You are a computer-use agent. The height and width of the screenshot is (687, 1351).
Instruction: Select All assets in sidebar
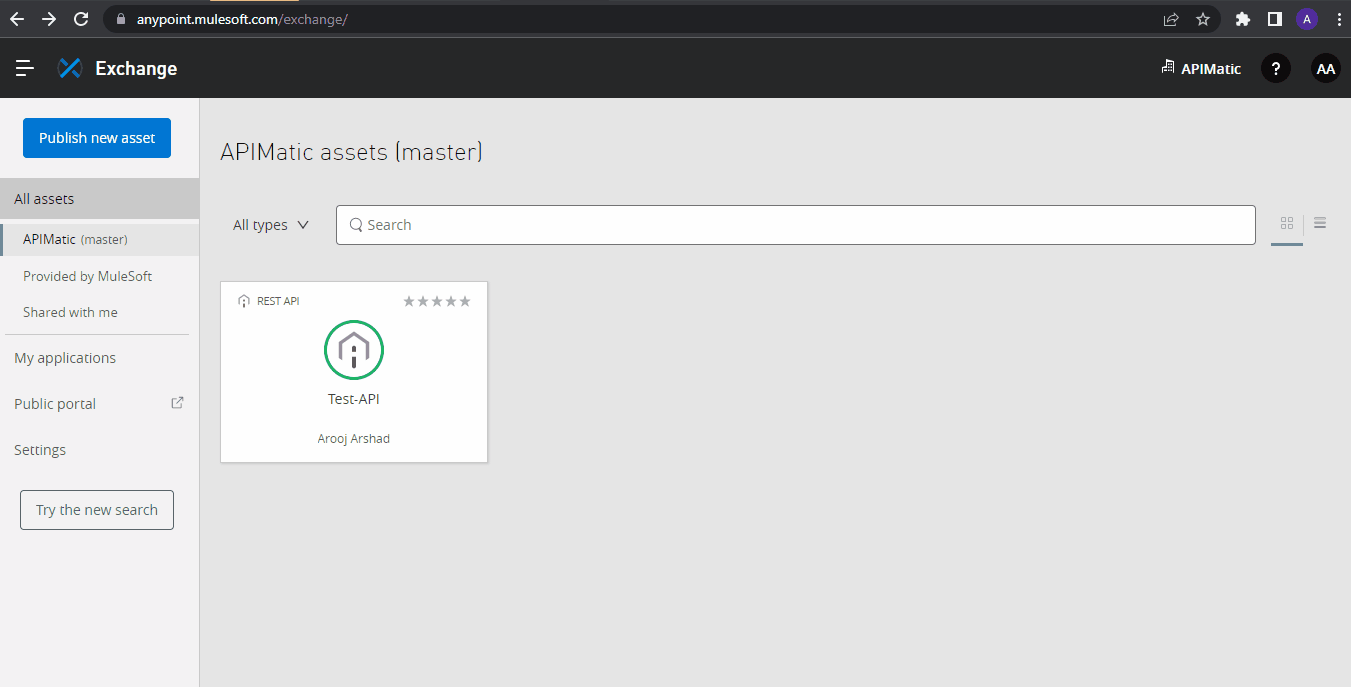pyautogui.click(x=100, y=199)
